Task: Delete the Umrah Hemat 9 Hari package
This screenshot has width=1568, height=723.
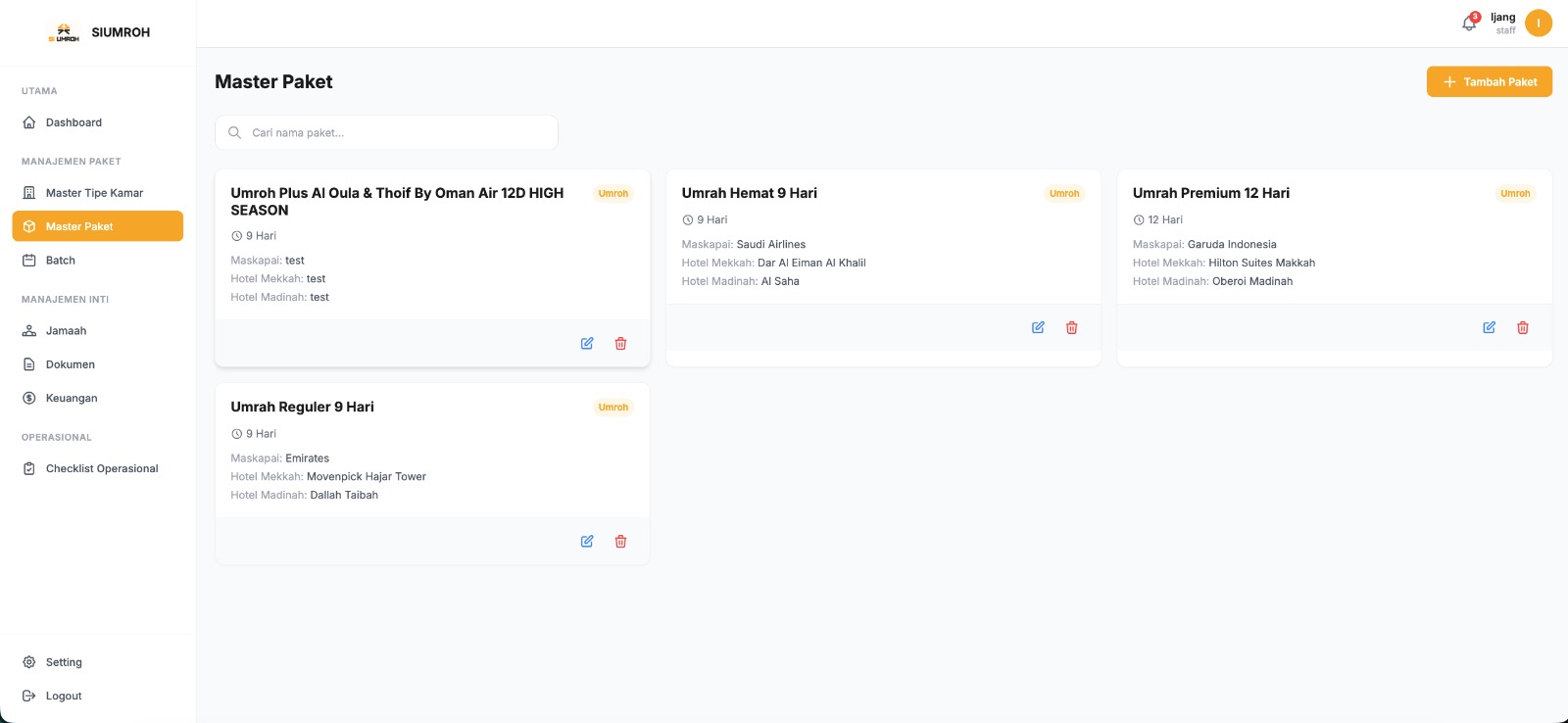Action: 1071,327
